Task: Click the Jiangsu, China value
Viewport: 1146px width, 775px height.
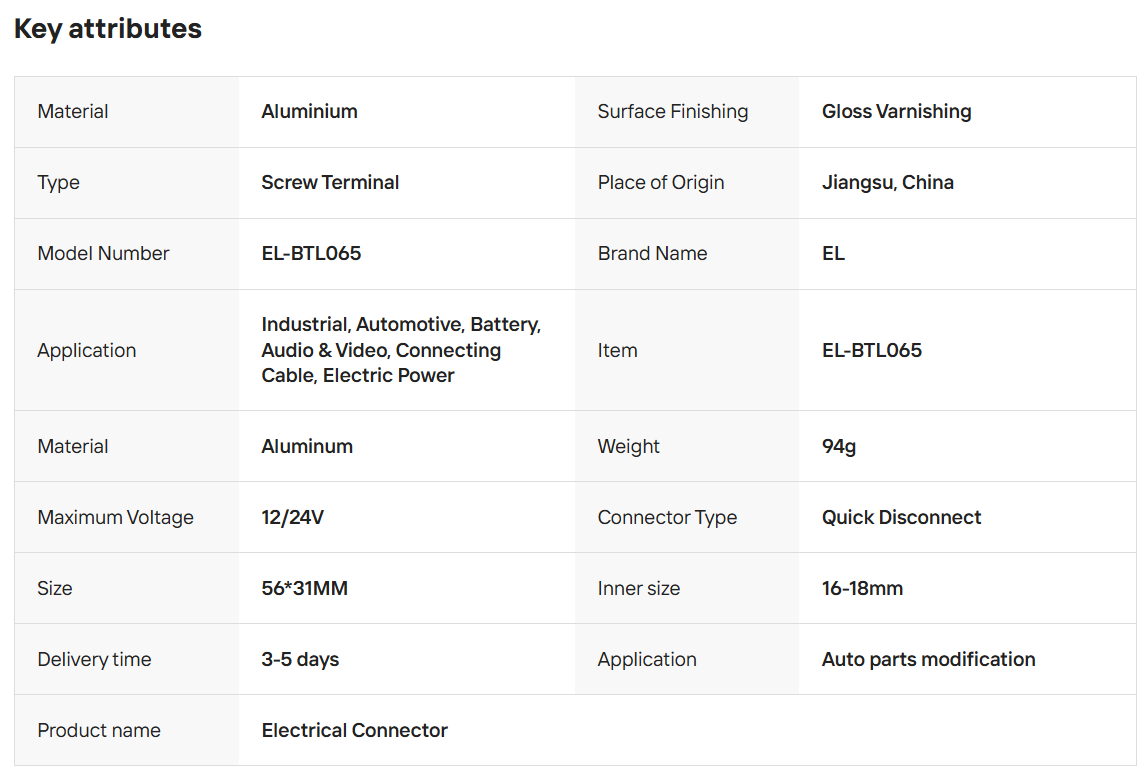Action: 887,183
